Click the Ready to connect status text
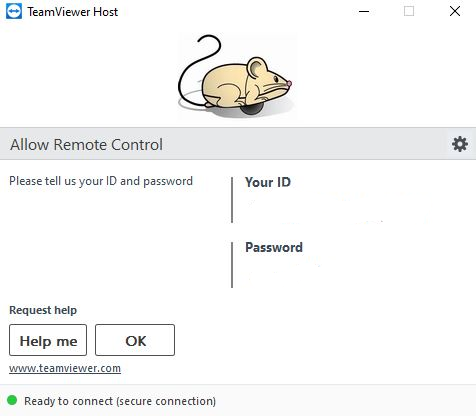 (120, 401)
